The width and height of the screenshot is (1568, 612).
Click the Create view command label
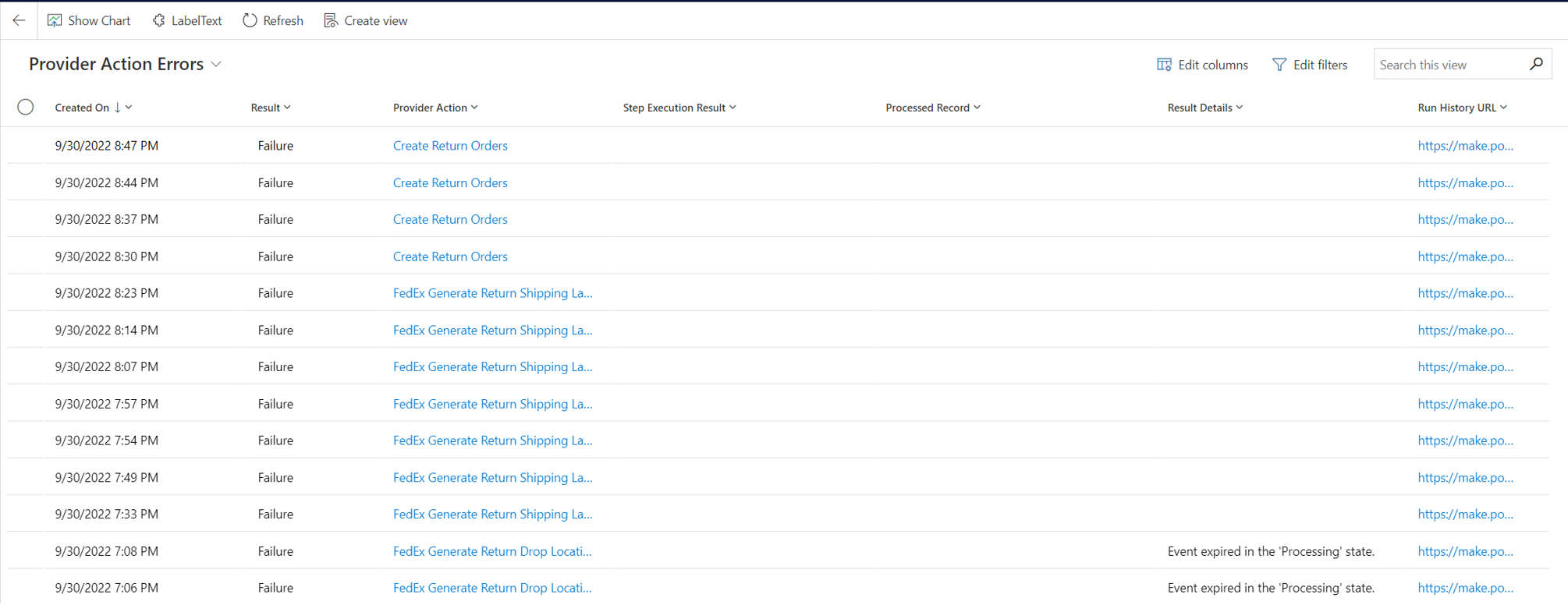coord(376,20)
